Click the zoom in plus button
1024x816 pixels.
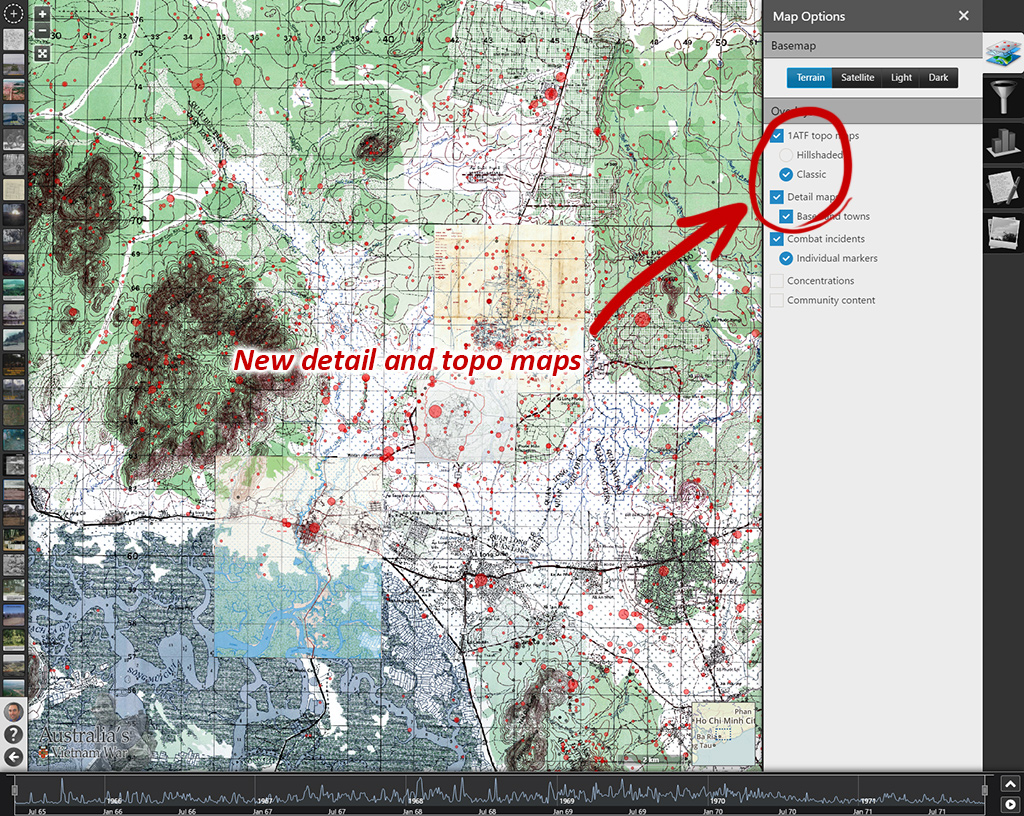tap(42, 16)
